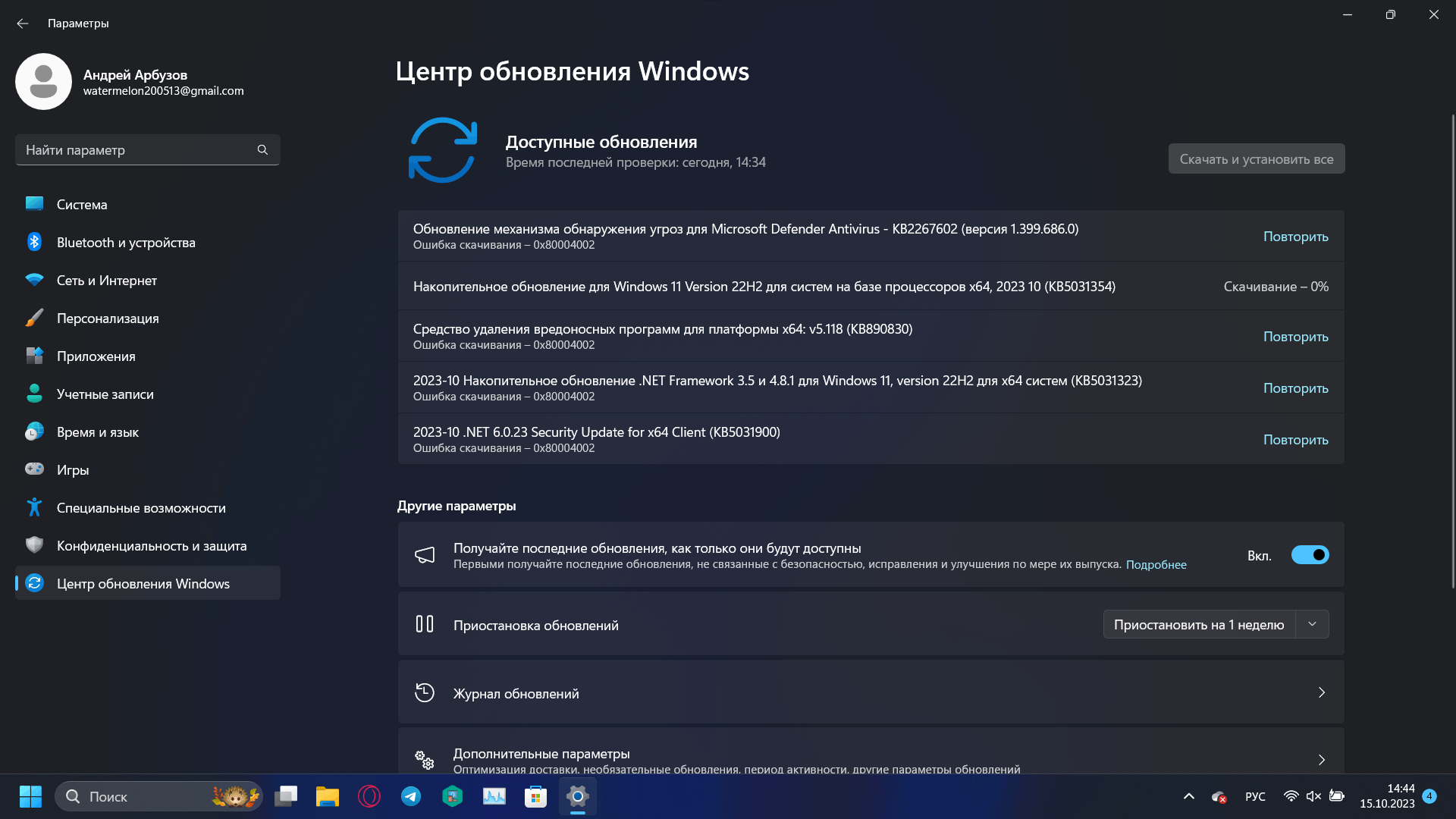Click account name Андрей Арбузов

click(x=135, y=74)
